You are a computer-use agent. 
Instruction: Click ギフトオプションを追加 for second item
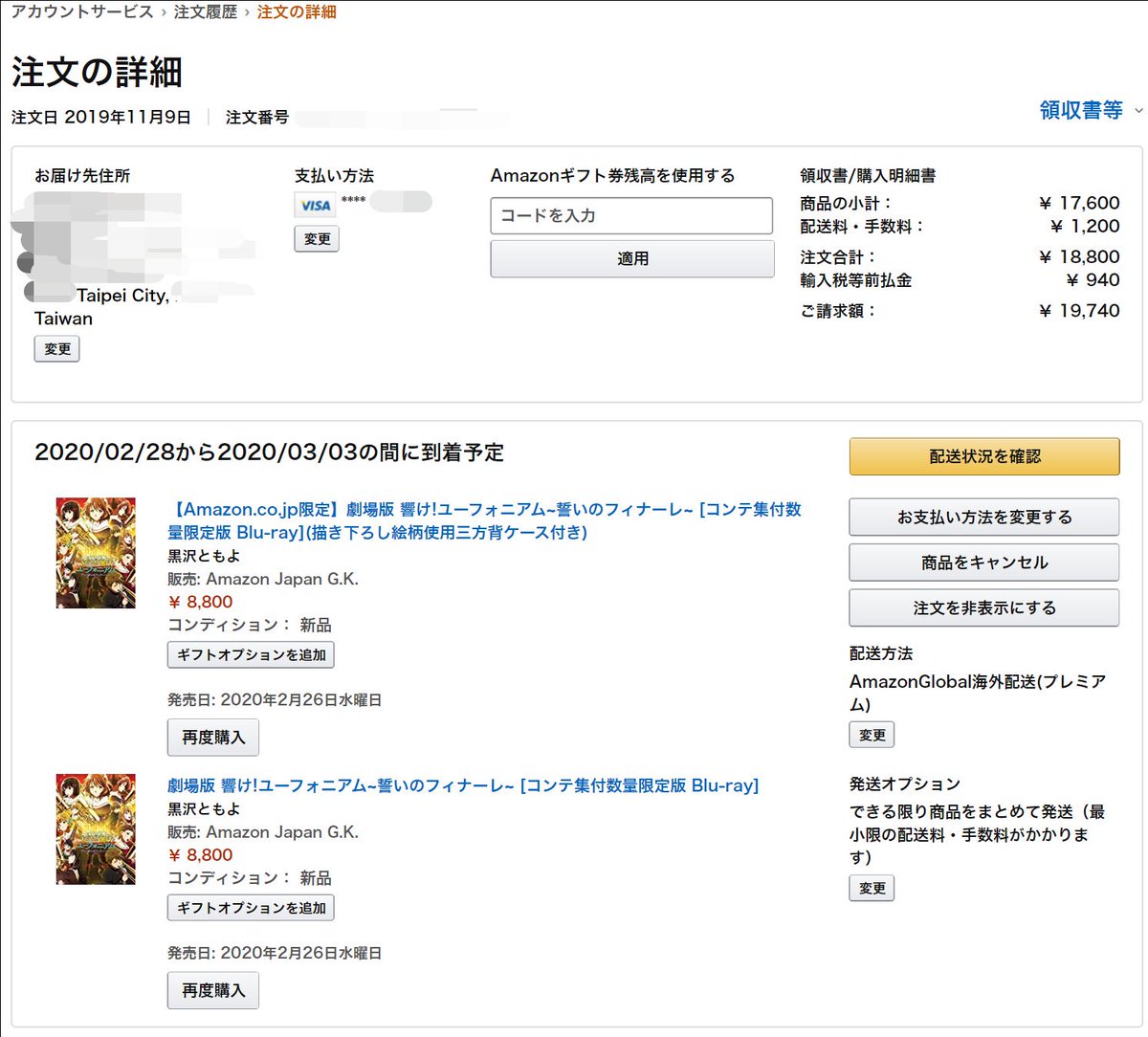click(x=251, y=908)
